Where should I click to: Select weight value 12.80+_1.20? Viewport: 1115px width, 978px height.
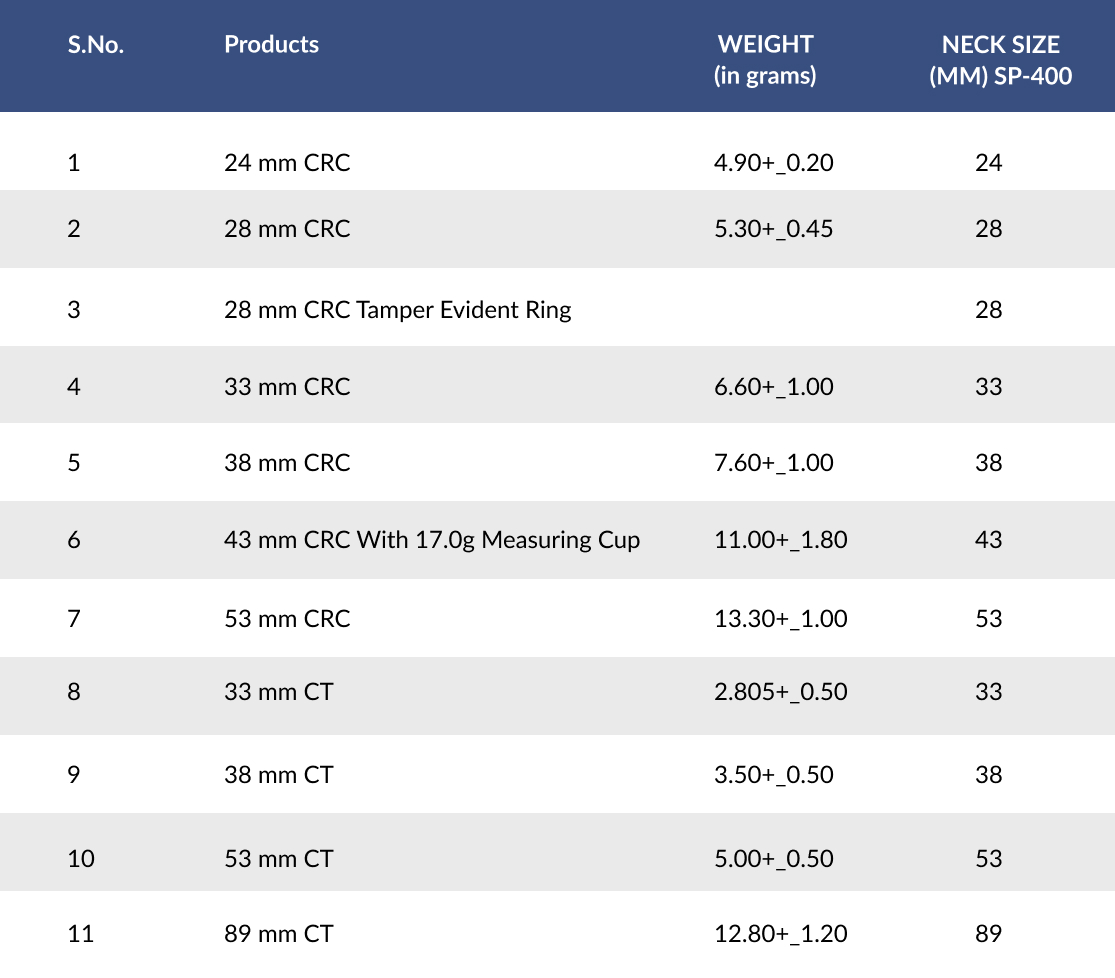[781, 934]
